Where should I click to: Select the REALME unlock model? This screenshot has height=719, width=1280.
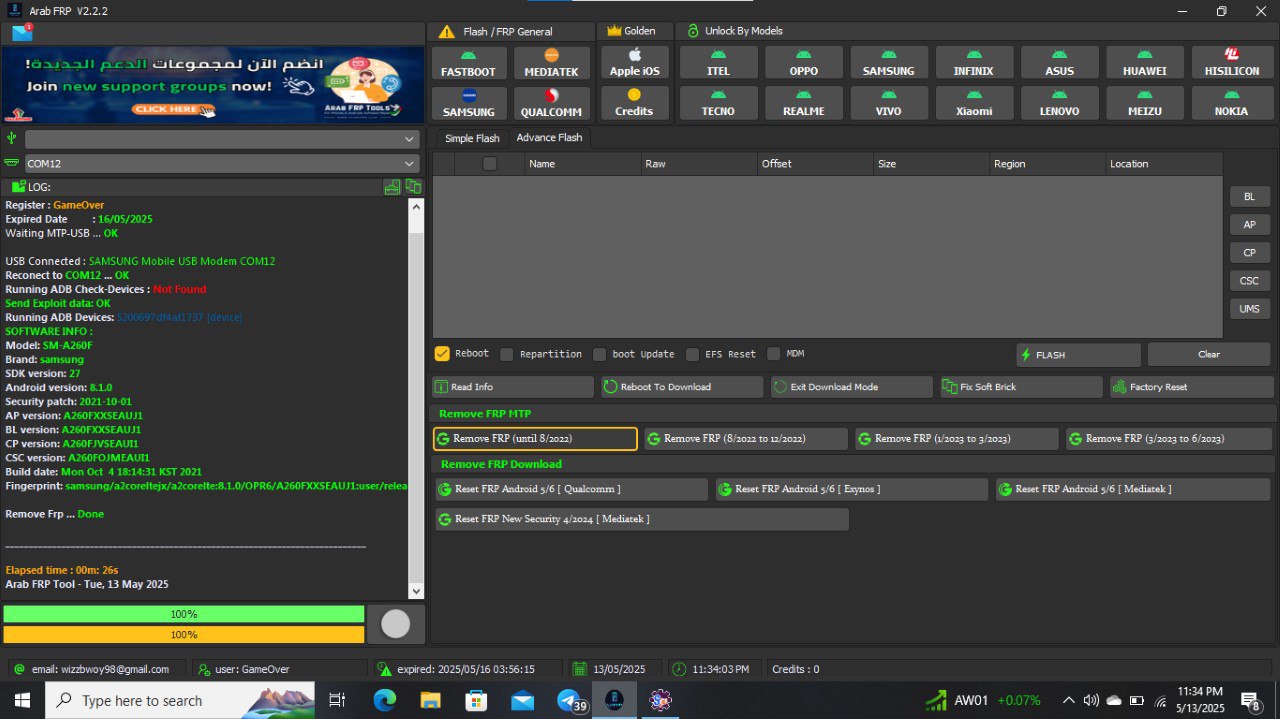coord(803,103)
